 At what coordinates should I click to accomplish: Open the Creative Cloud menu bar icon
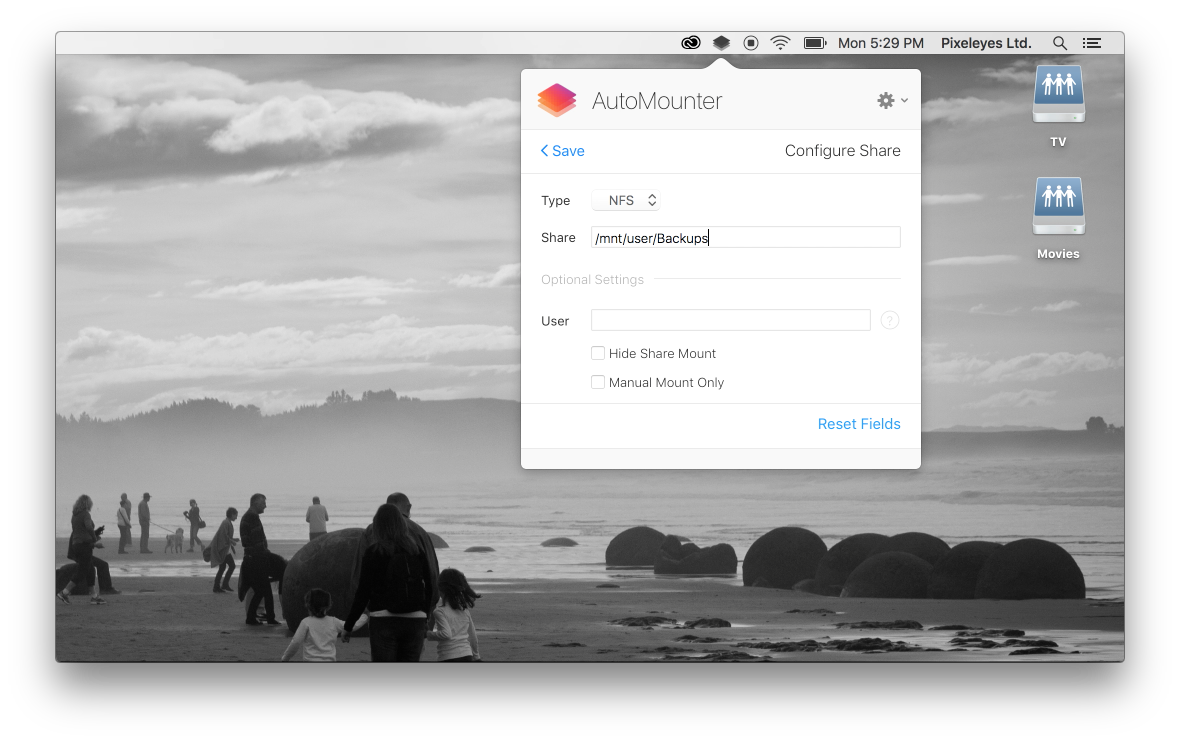pyautogui.click(x=690, y=43)
